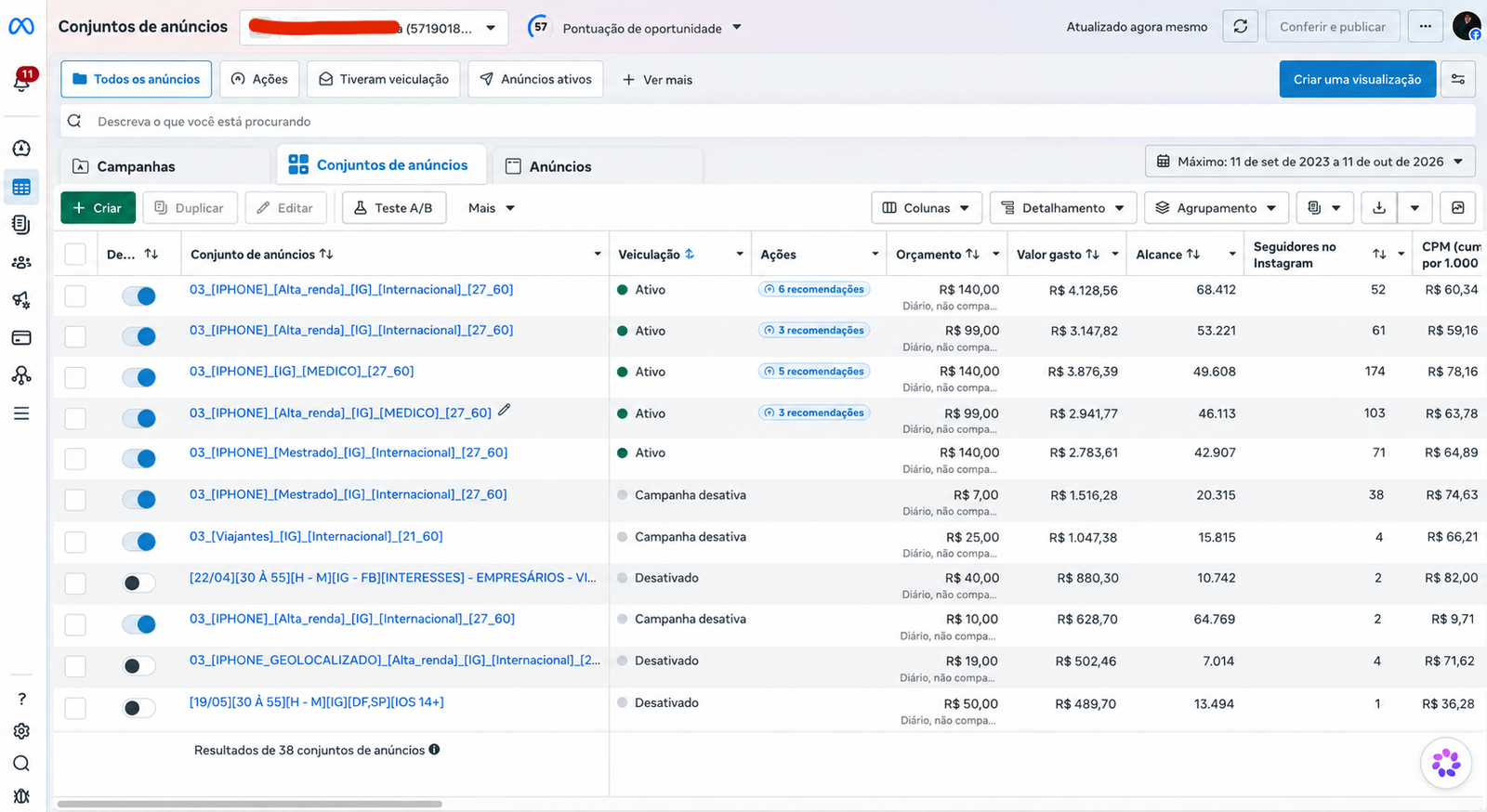
Task: Check the select-all checkbox in header
Action: tap(75, 255)
